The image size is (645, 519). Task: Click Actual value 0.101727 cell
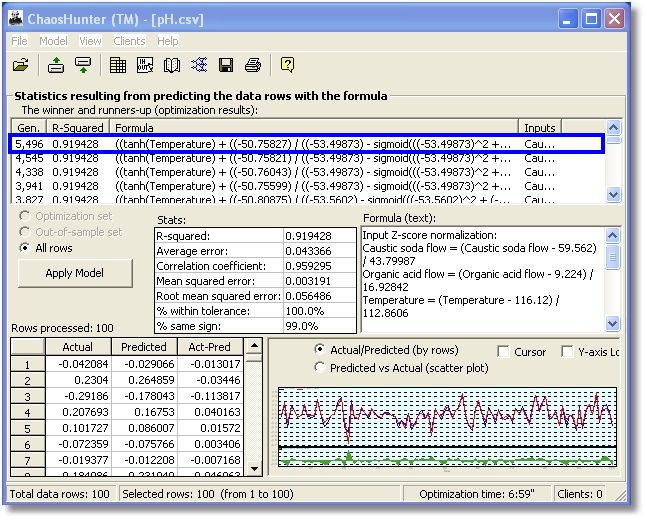click(78, 428)
